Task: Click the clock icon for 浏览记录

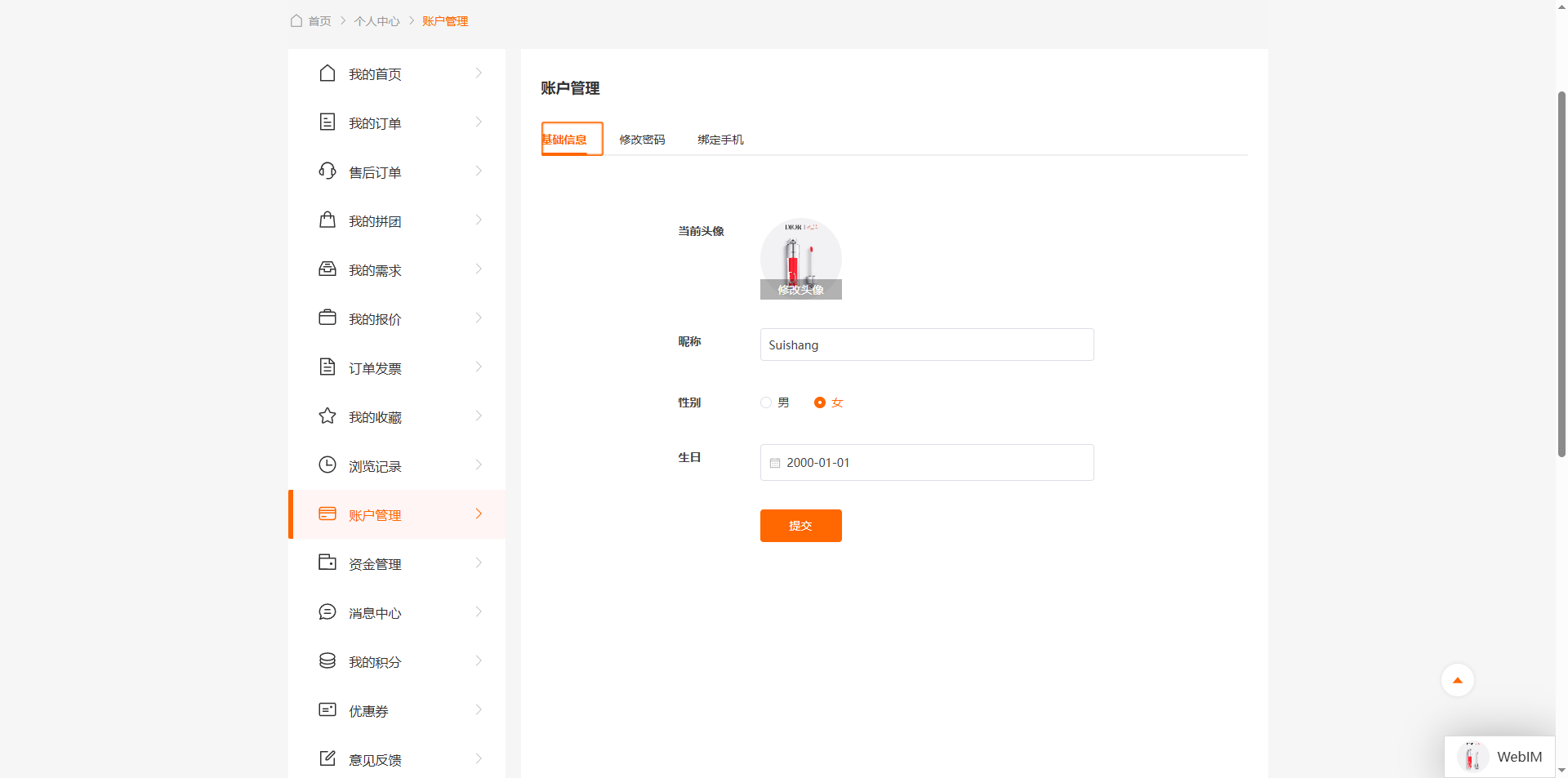Action: click(x=327, y=465)
